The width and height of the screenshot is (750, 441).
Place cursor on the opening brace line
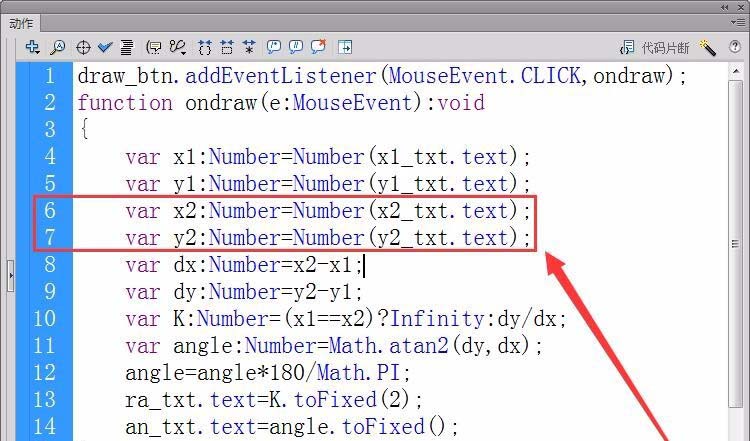pyautogui.click(x=84, y=129)
